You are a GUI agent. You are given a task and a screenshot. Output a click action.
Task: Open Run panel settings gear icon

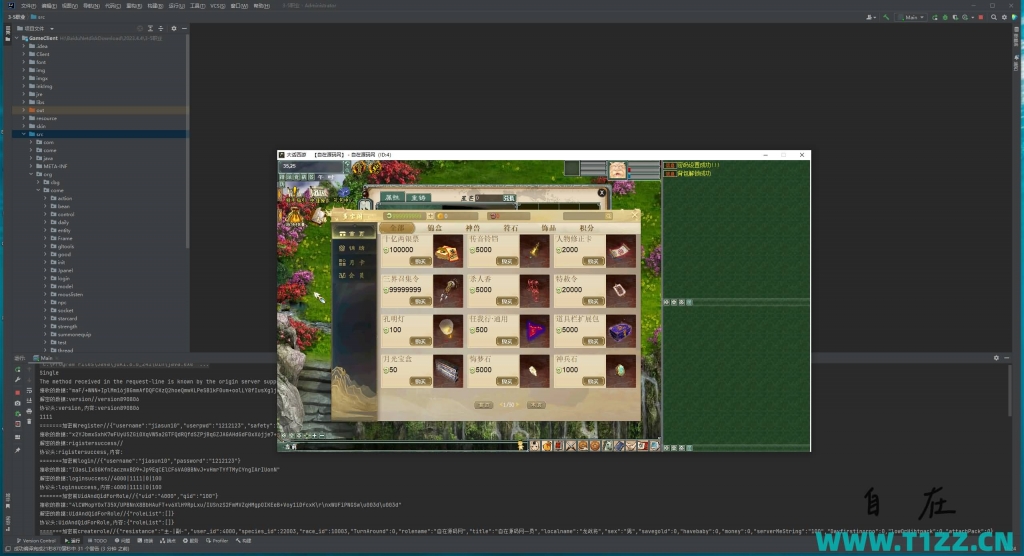996,358
